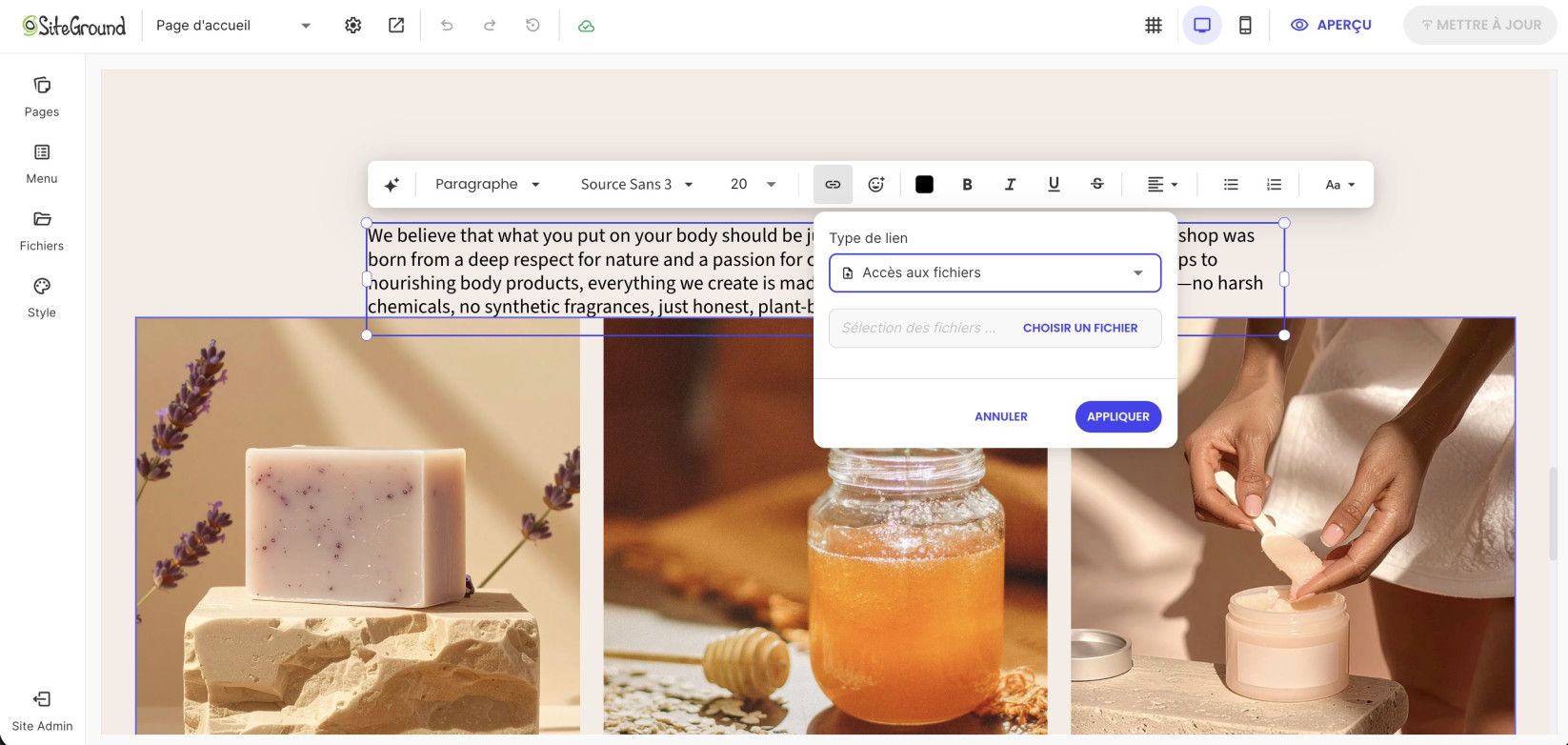Toggle bold formatting
1568x745 pixels.
coord(967,185)
